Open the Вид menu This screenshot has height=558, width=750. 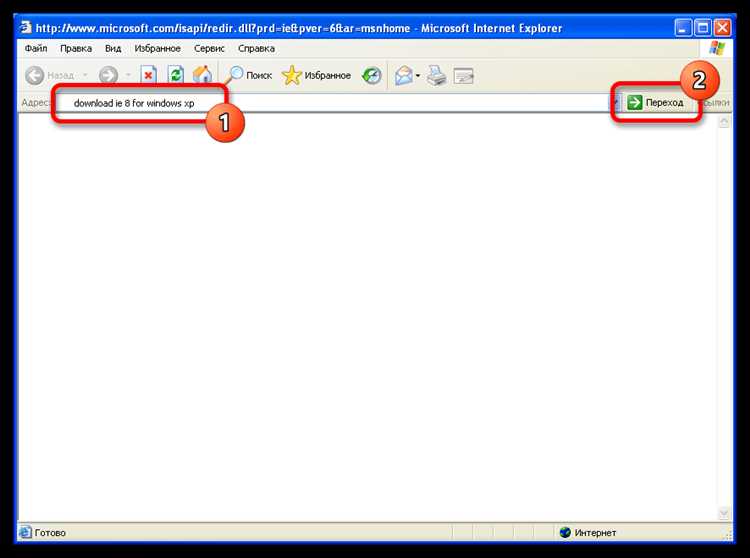[112, 48]
